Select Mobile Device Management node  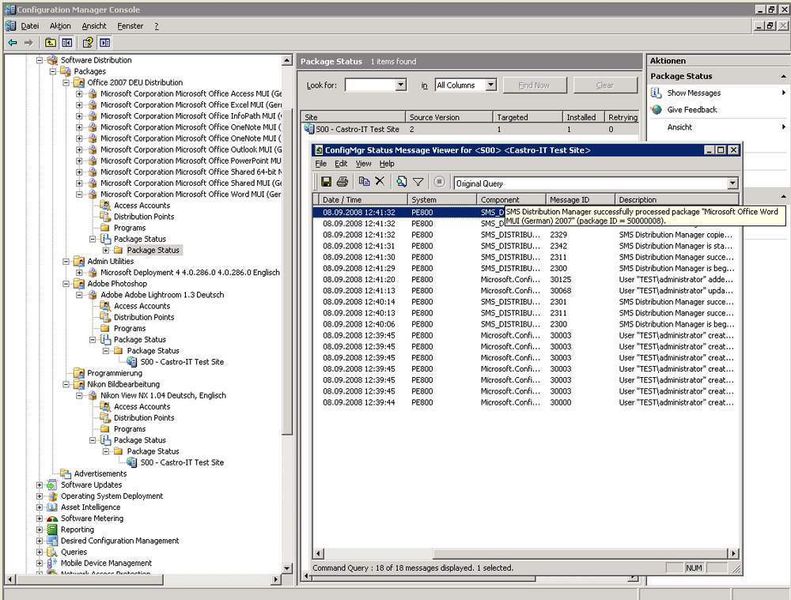[106, 563]
